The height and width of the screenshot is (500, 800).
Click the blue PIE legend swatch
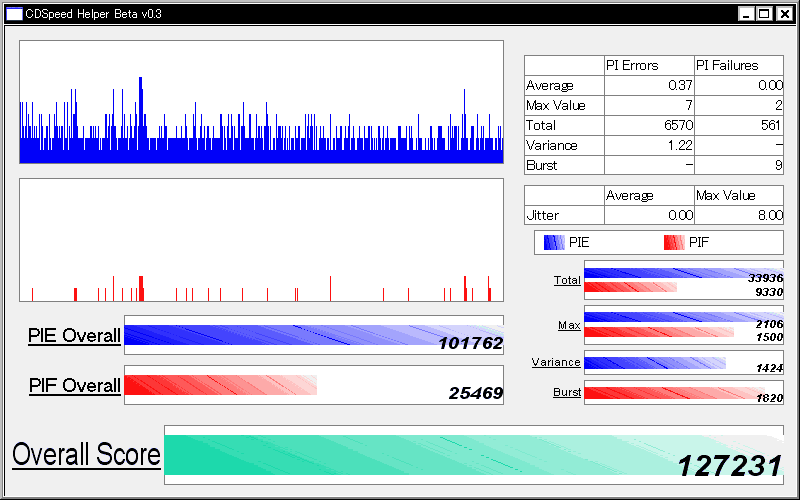pyautogui.click(x=554, y=242)
